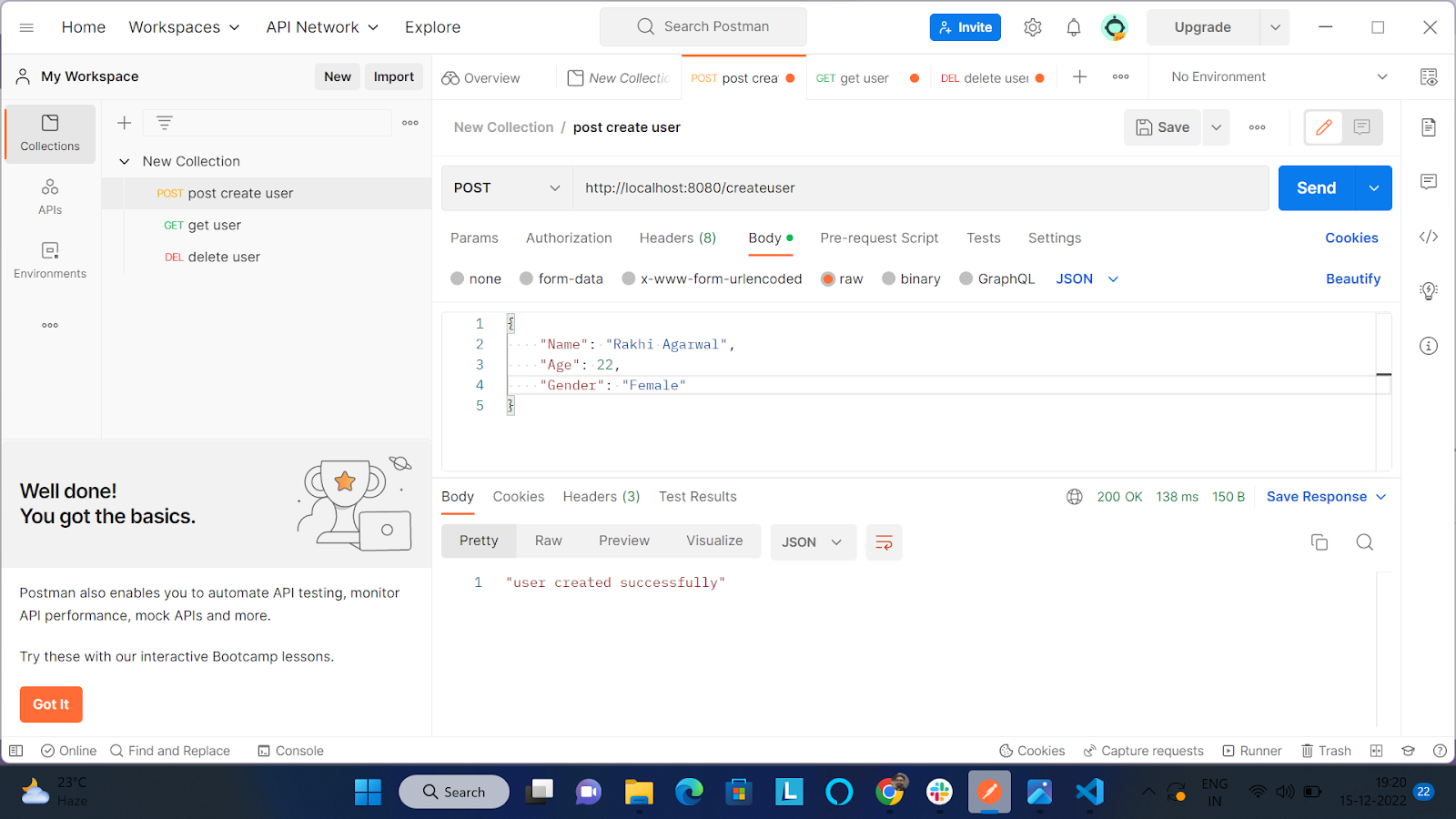Viewport: 1456px width, 819px height.
Task: Open the user avatar menu
Action: (1115, 27)
